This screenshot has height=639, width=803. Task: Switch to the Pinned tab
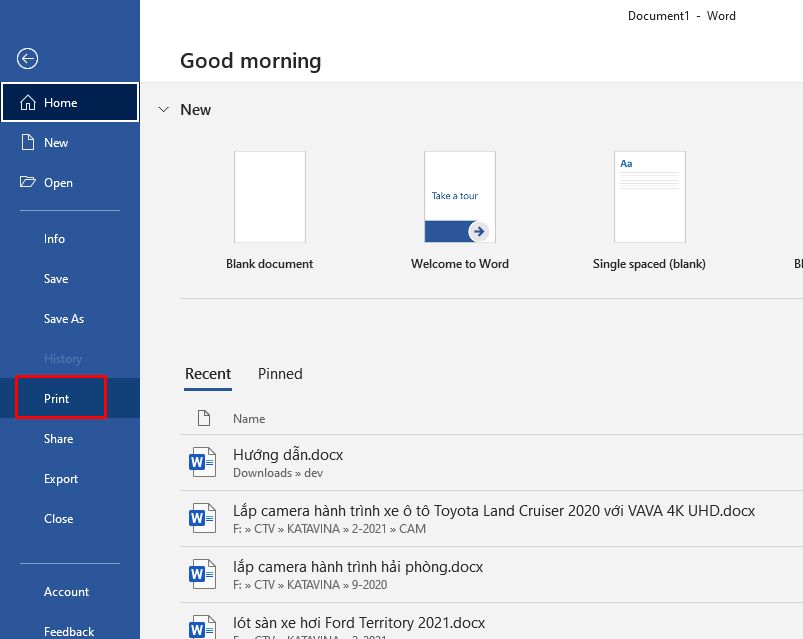coord(280,374)
